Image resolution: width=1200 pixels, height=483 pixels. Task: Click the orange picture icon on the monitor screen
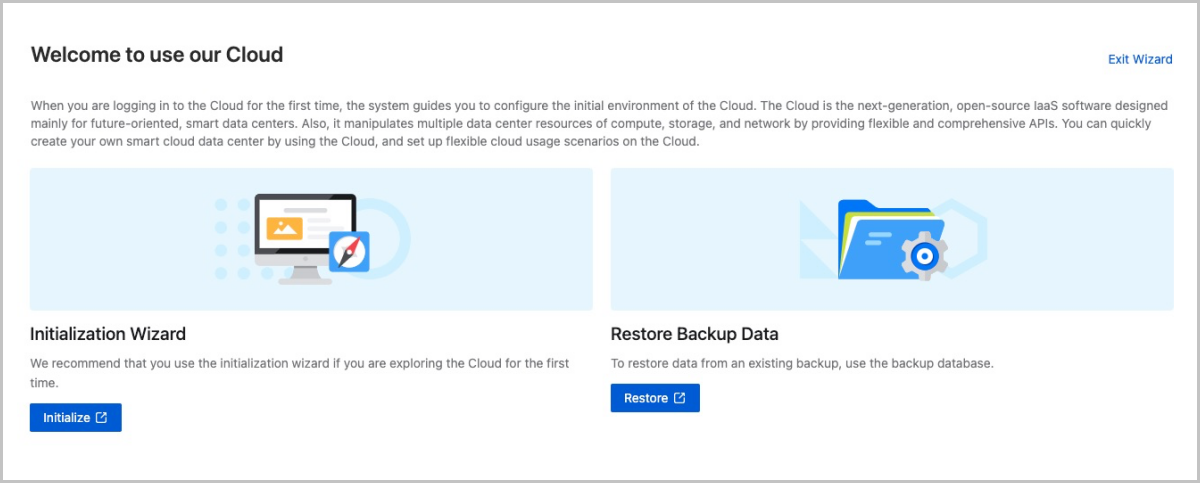284,227
